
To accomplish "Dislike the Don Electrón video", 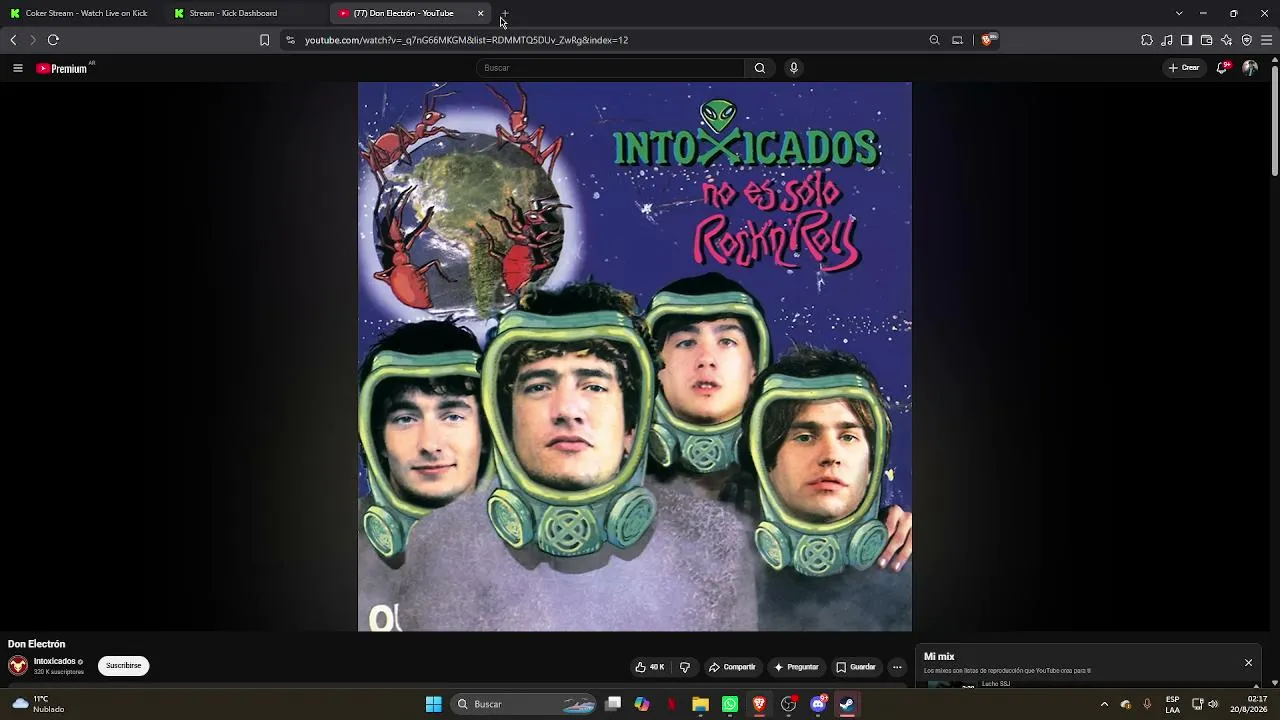I will pyautogui.click(x=685, y=667).
